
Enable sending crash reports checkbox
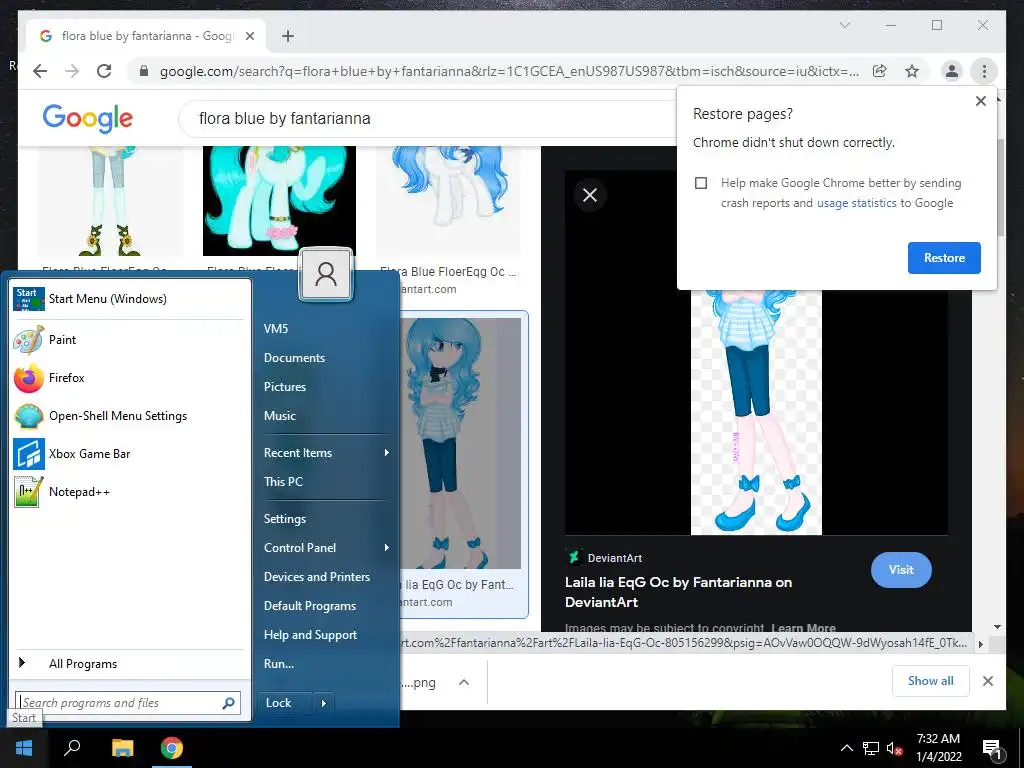coord(701,183)
